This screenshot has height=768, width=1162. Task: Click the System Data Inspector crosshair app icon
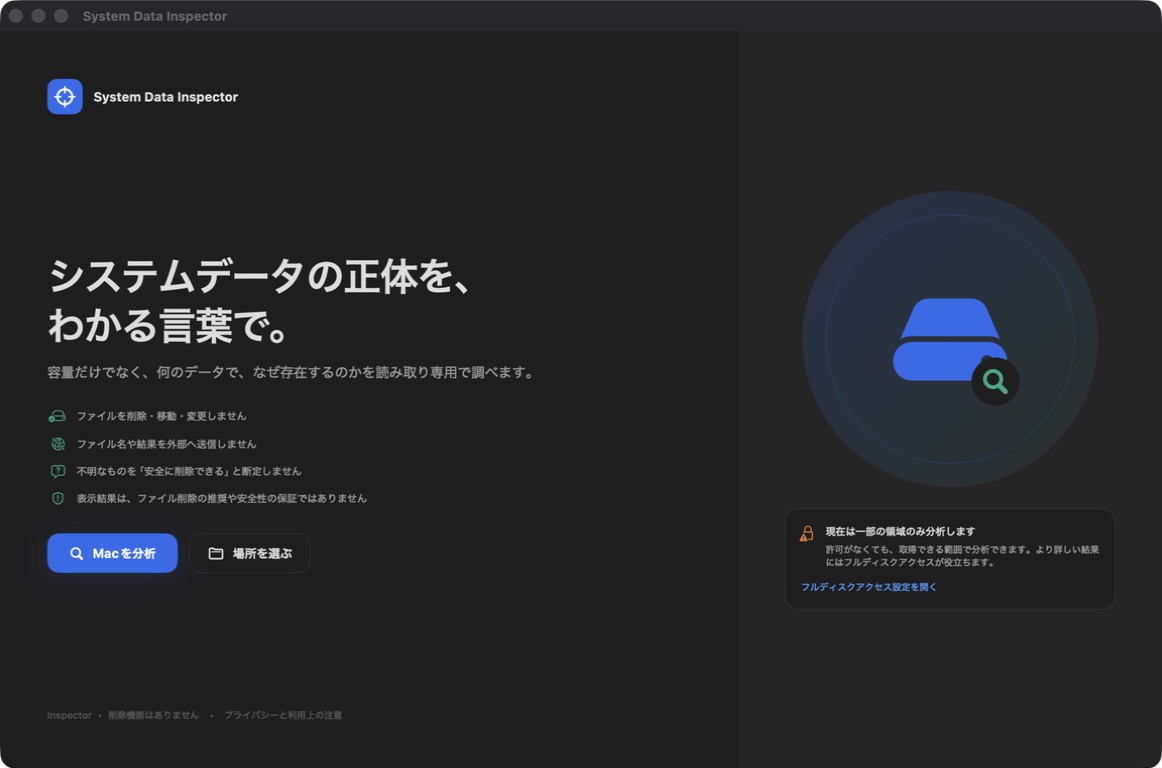pos(64,96)
